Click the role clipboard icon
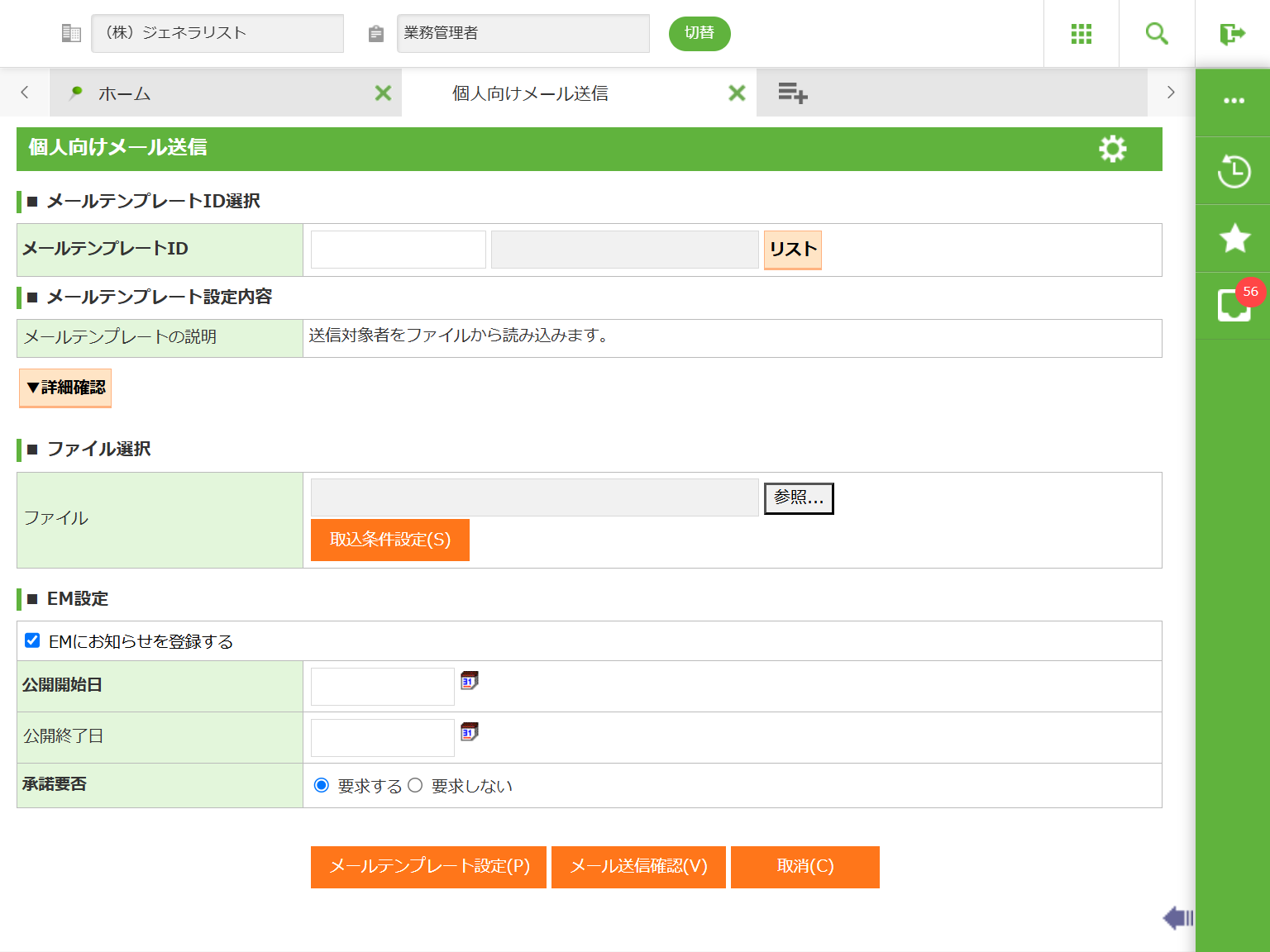Image resolution: width=1270 pixels, height=952 pixels. 376,33
